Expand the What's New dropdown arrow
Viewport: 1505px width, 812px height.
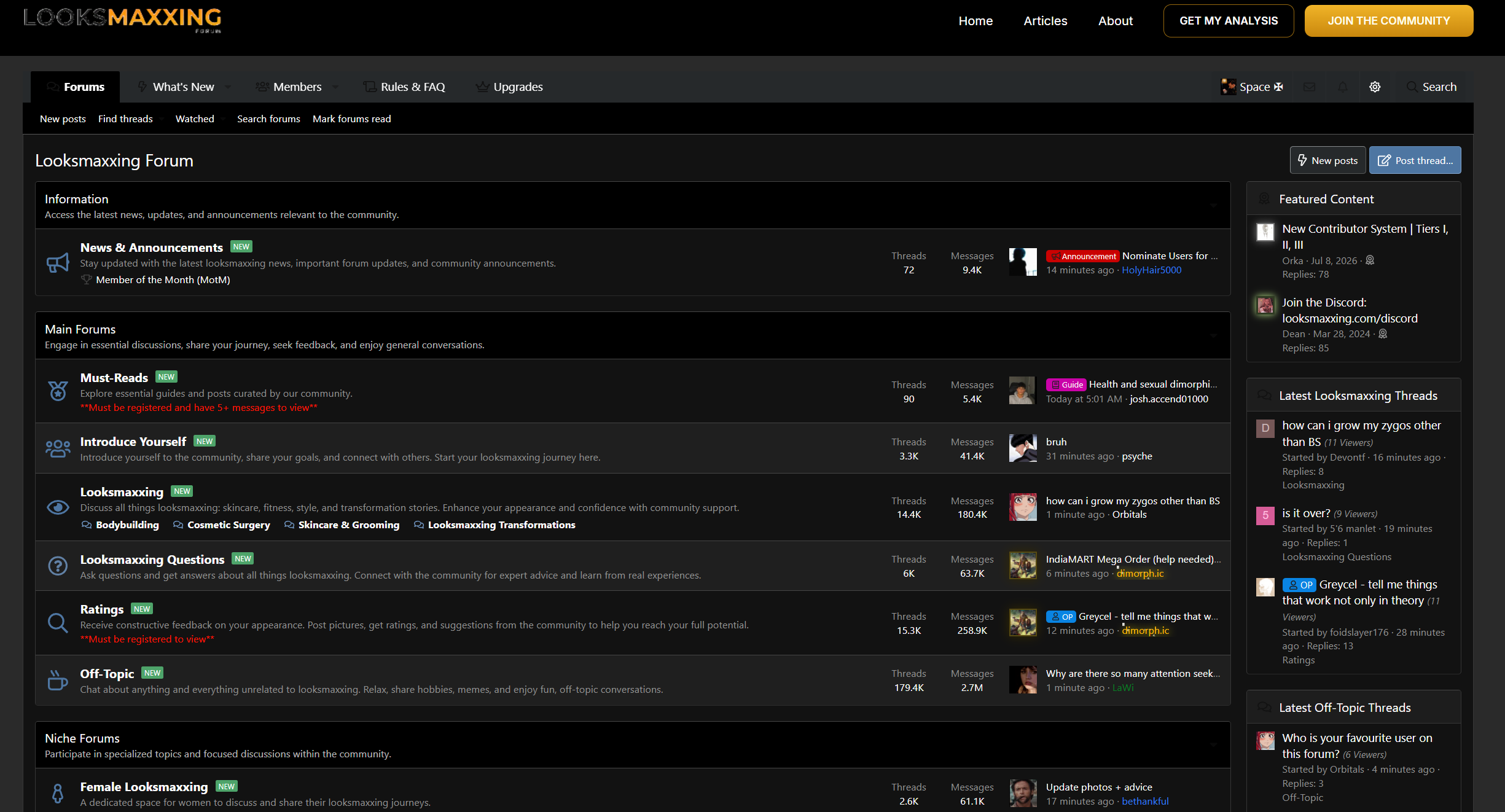[228, 87]
